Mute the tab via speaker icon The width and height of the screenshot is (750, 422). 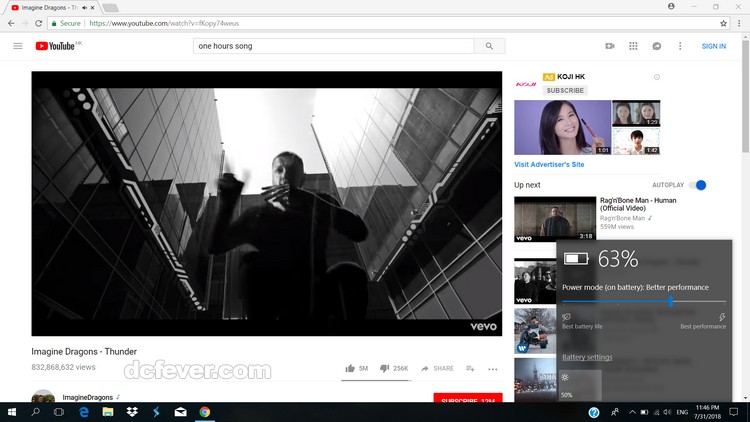tap(85, 8)
